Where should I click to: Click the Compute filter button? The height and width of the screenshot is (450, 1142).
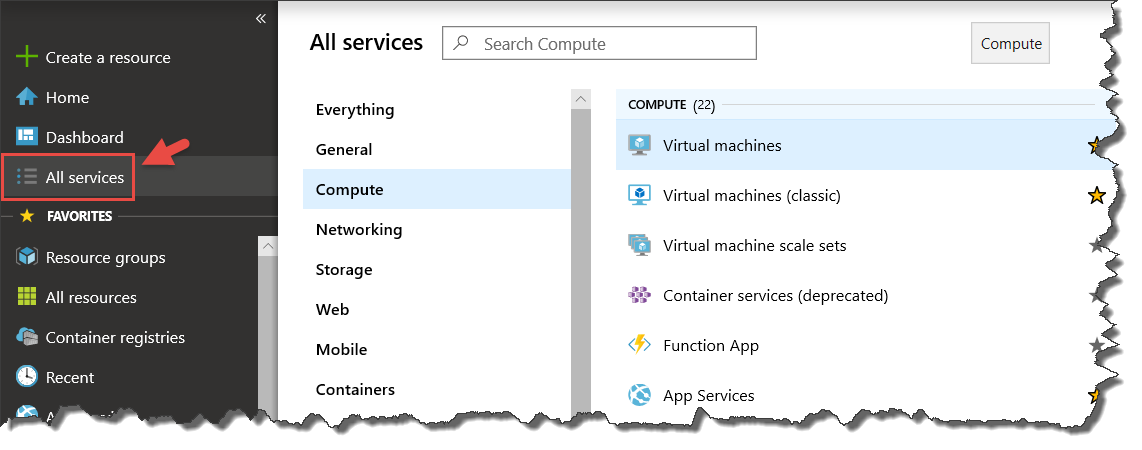pyautogui.click(x=1010, y=44)
